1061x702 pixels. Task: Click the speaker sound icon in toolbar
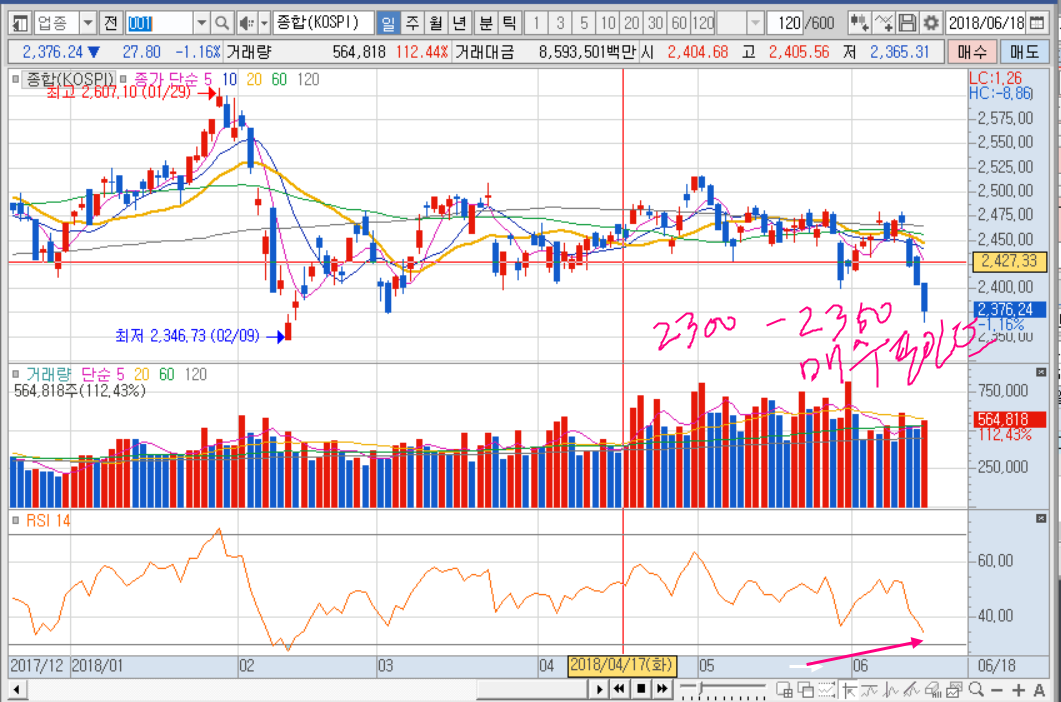245,23
